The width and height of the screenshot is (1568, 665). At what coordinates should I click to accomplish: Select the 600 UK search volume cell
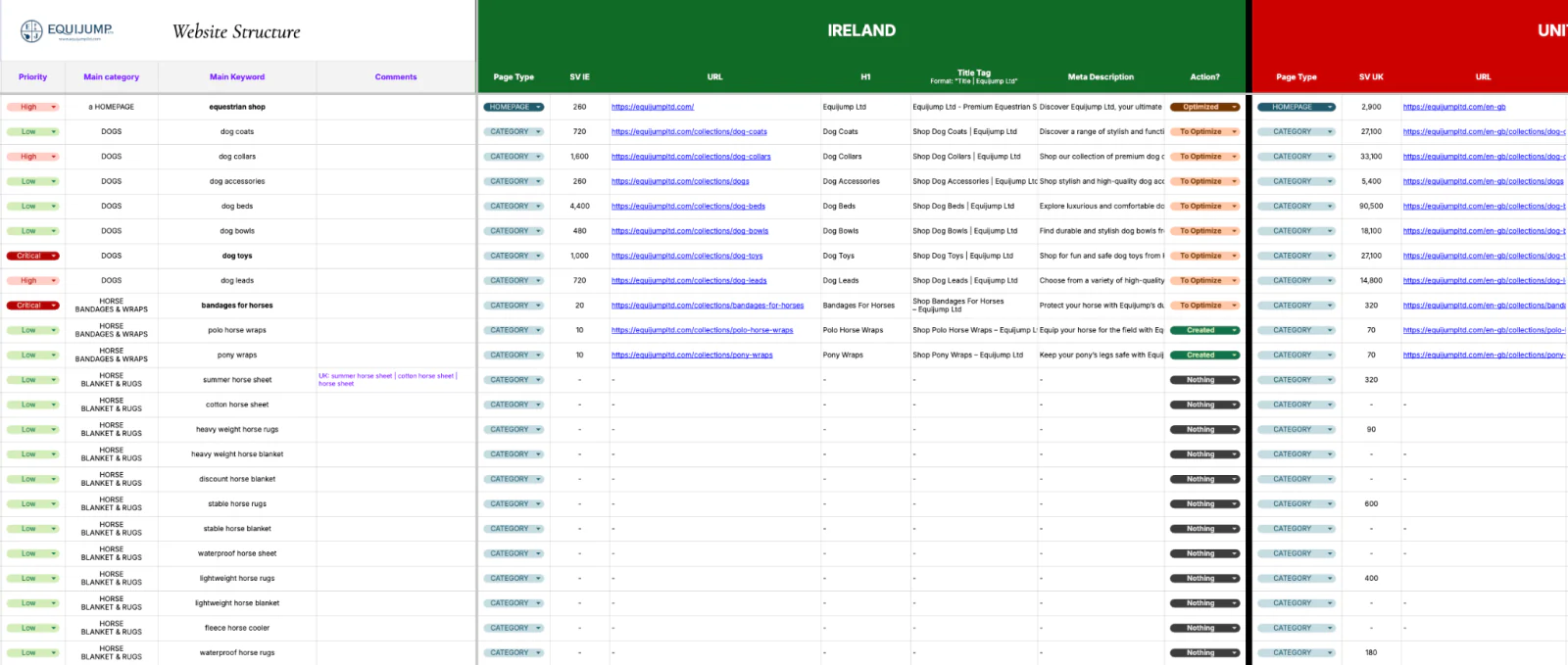(1371, 503)
